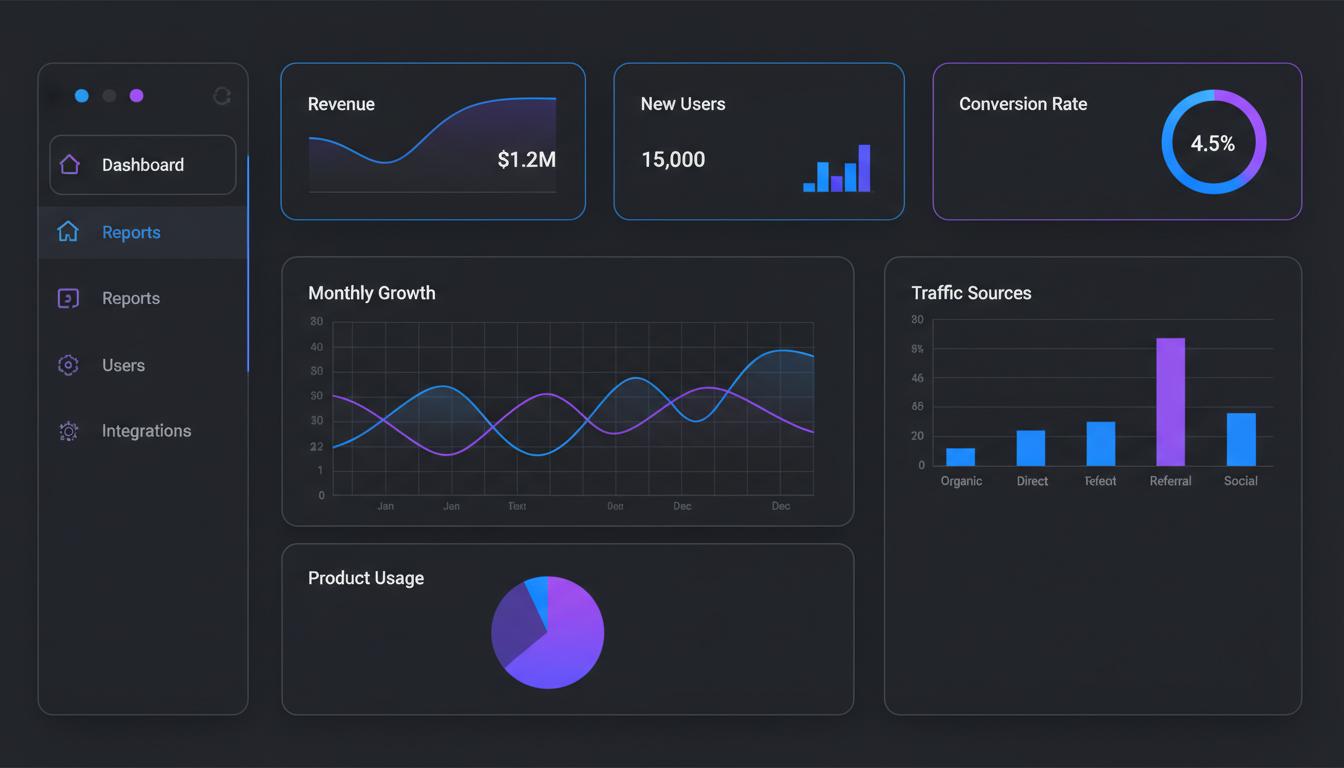This screenshot has height=768, width=1344.
Task: Open the Dashboard menu item label
Action: point(143,165)
